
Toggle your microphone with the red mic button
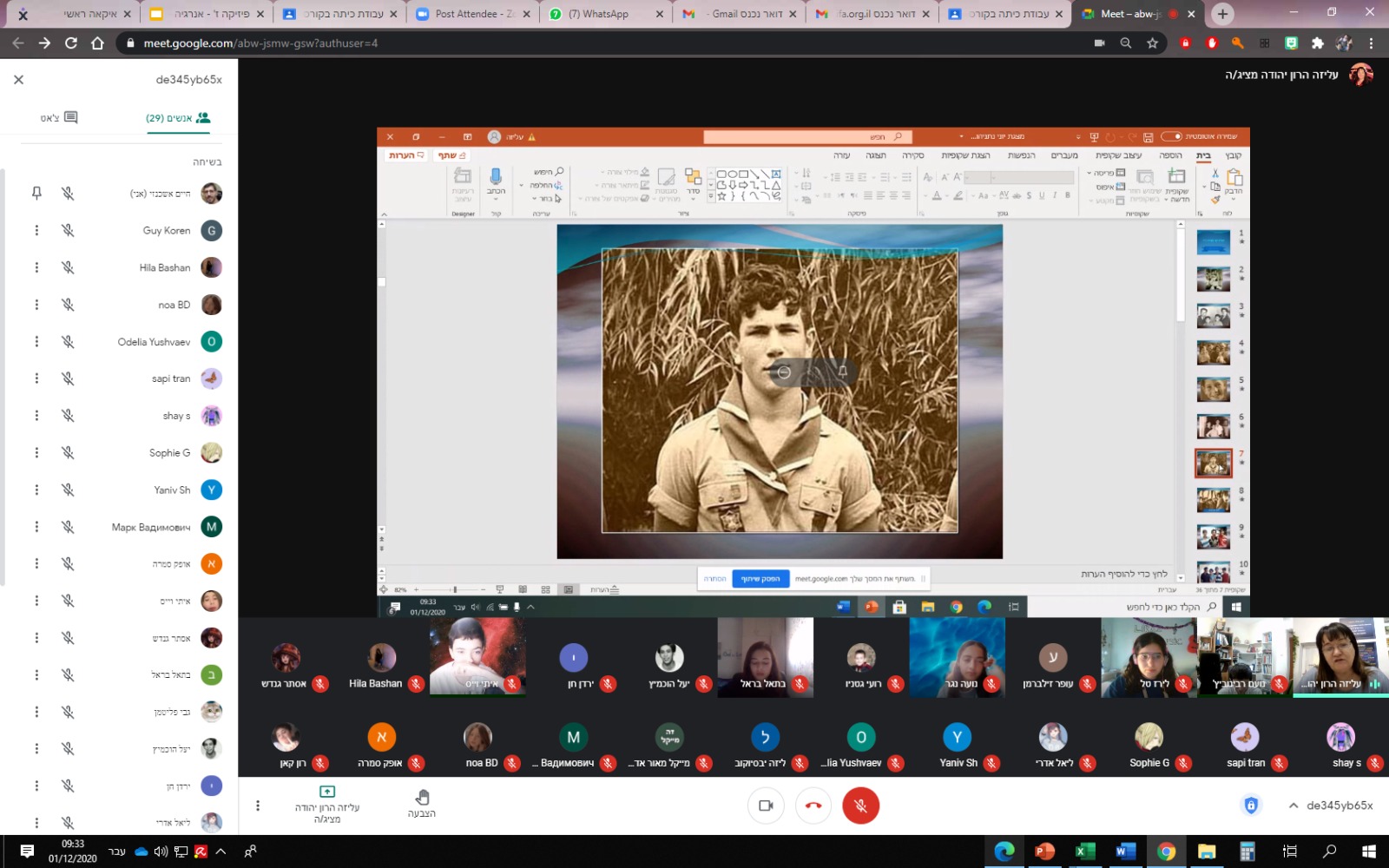(860, 806)
